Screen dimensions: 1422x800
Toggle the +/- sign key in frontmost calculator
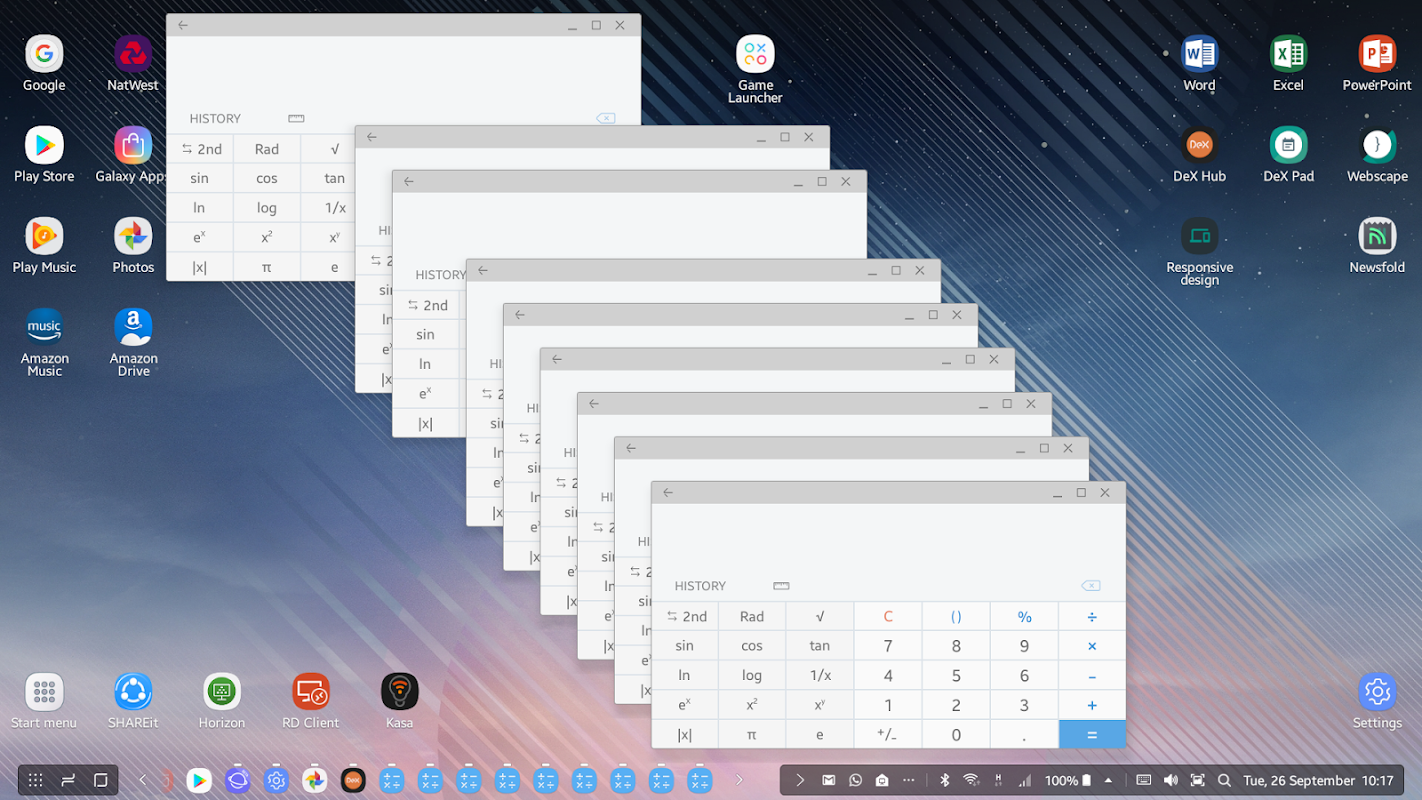pos(887,735)
